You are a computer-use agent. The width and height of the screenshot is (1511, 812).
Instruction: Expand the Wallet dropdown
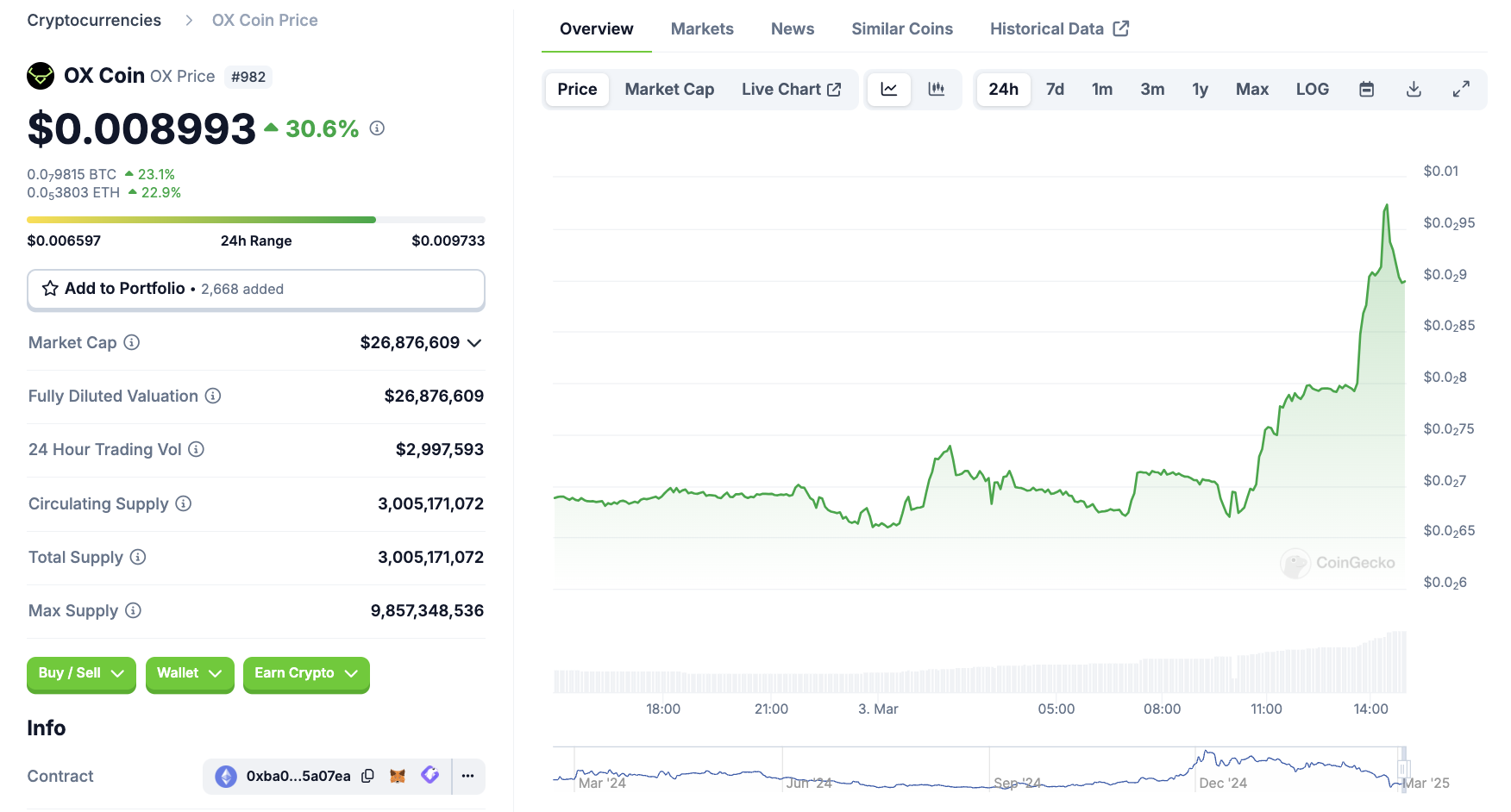click(190, 673)
